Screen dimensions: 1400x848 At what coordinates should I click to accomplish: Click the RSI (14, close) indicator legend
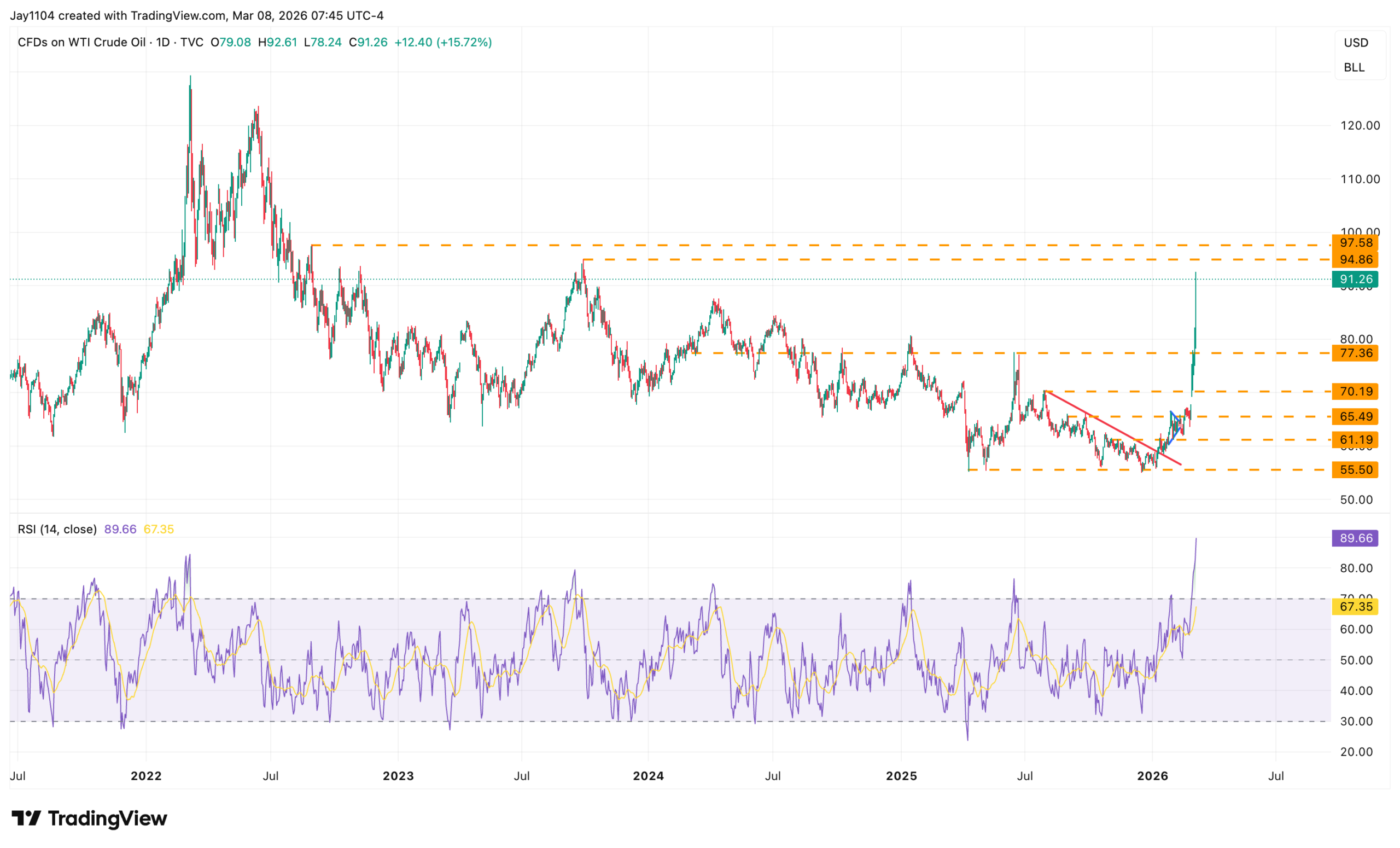(x=57, y=529)
